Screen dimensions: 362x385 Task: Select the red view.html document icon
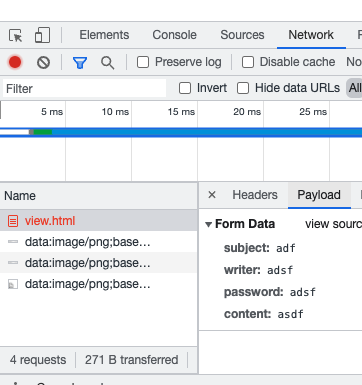click(13, 221)
